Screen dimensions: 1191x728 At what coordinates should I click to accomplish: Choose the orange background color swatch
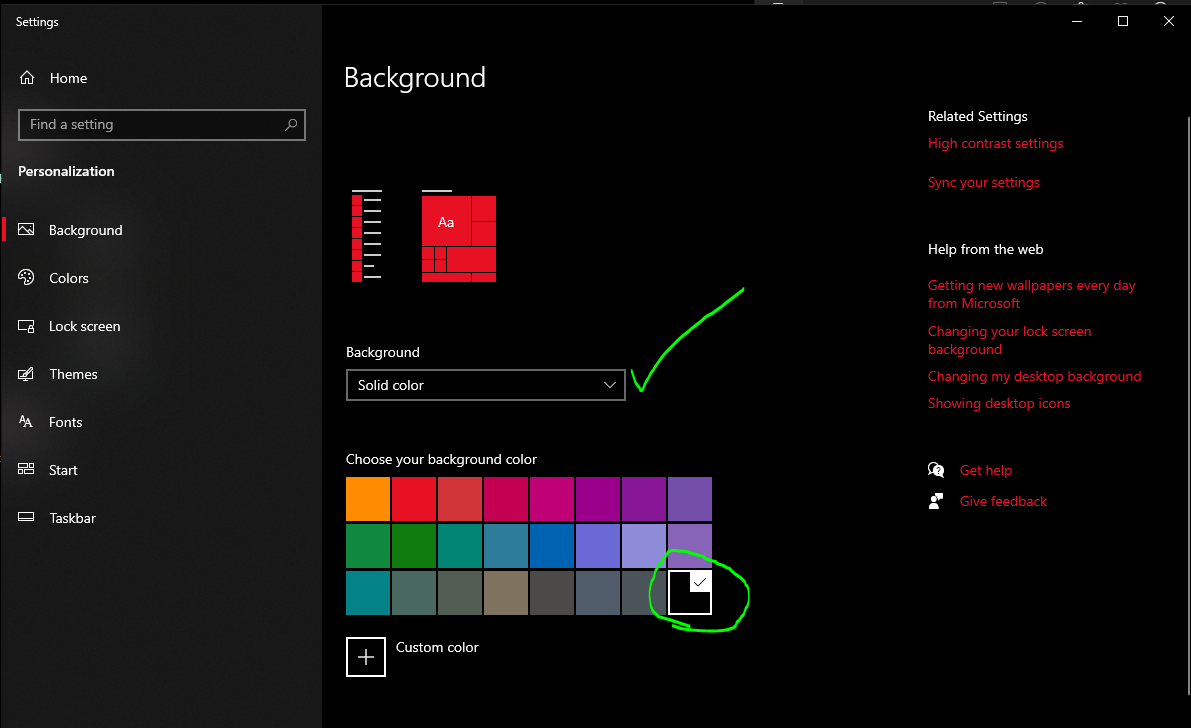[x=367, y=499]
